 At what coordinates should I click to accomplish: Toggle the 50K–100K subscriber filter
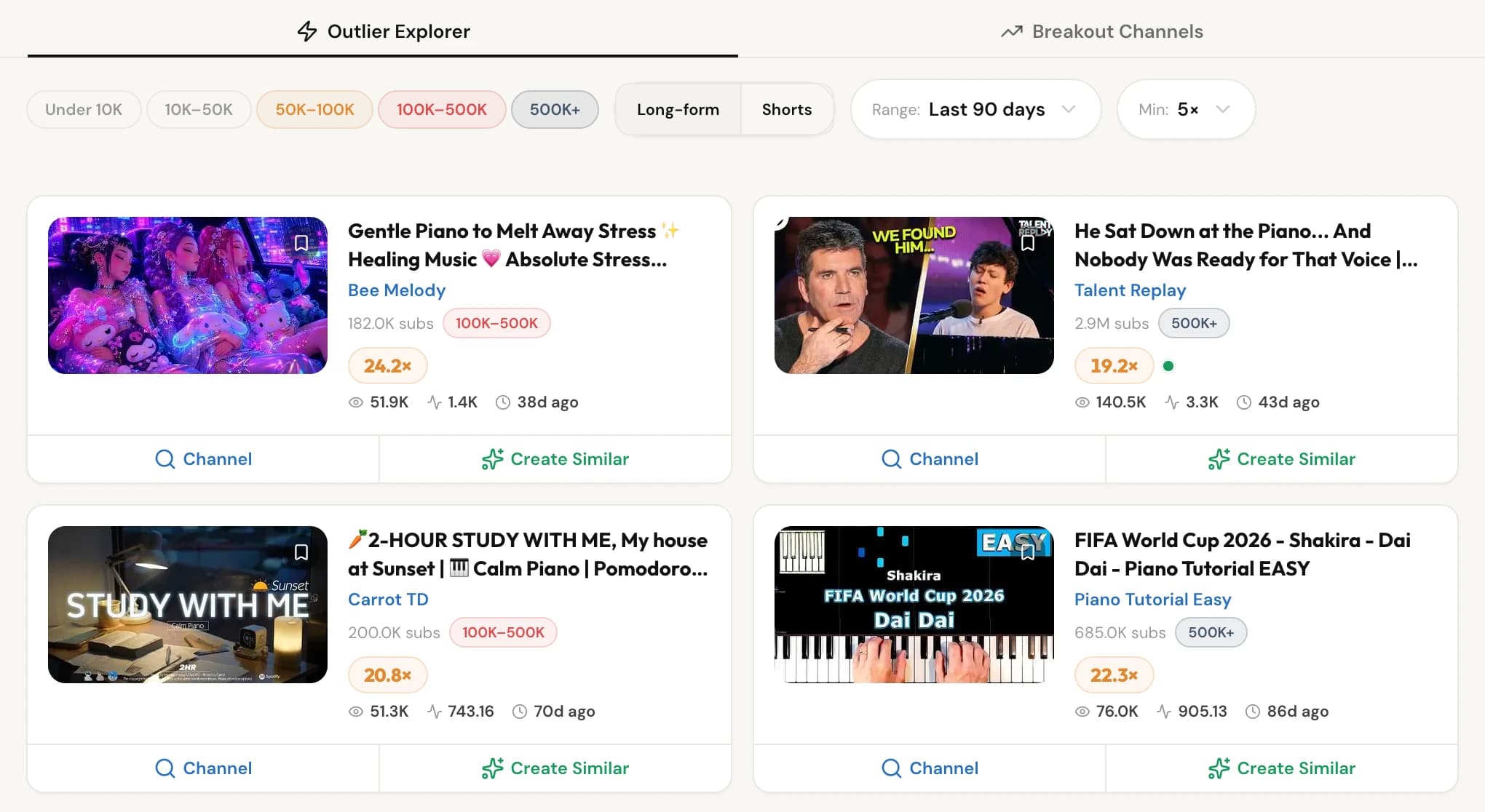pos(314,109)
